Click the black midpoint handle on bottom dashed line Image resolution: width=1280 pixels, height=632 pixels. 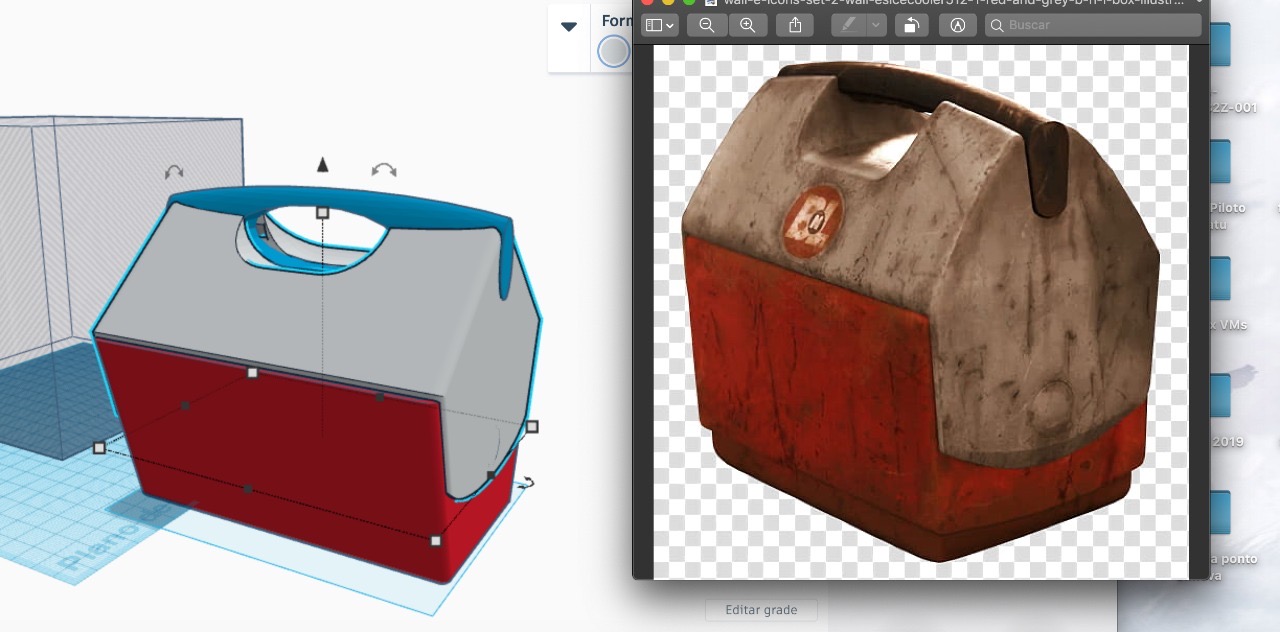(248, 489)
